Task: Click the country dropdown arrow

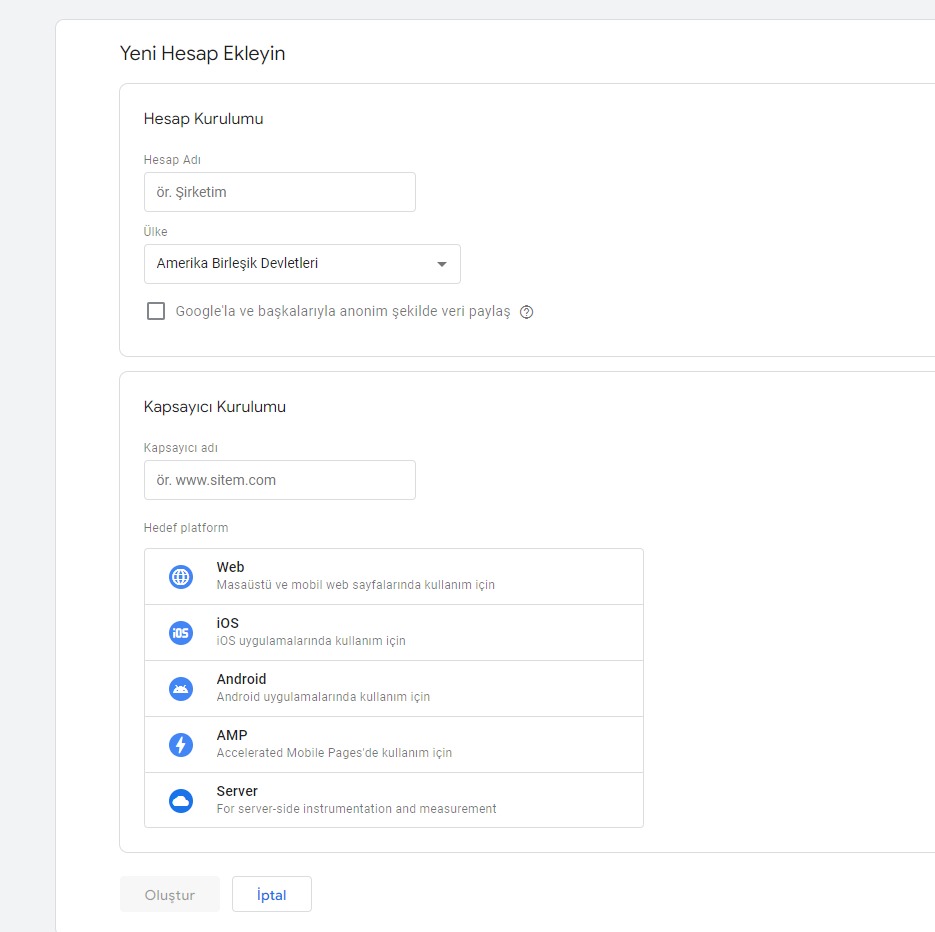Action: (442, 264)
